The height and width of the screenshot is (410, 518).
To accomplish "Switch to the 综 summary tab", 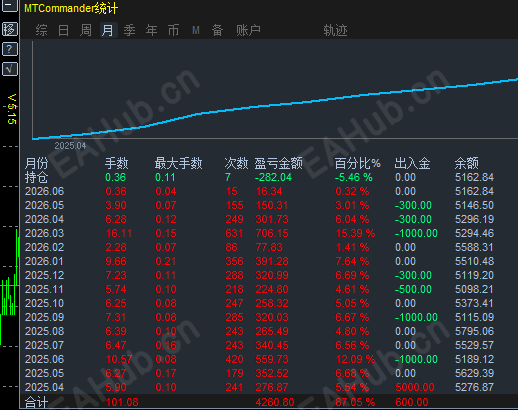I will pos(41,30).
